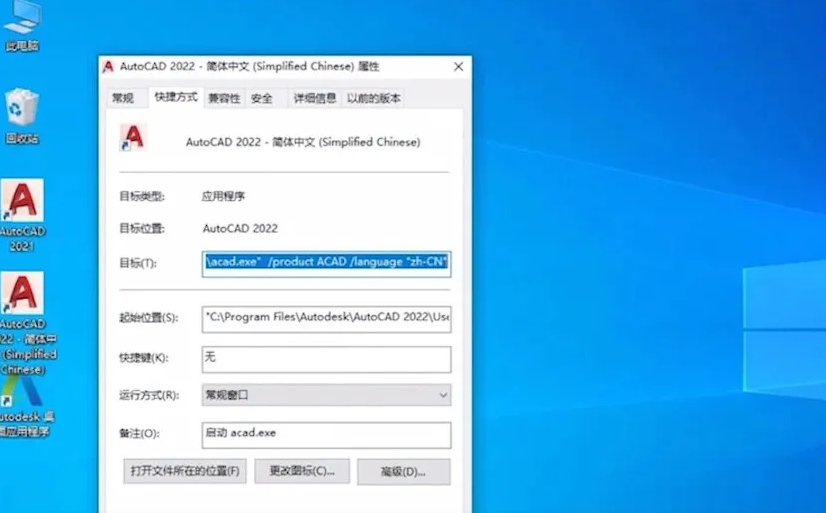This screenshot has width=826, height=513.
Task: Click the large AutoCAD shortcut icon in dialog
Action: pos(132,138)
